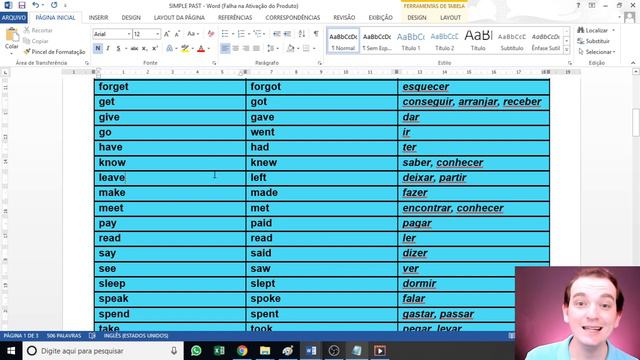Viewport: 640px width, 360px height.
Task: Switch to REFERÊNCIAS tab
Action: (x=235, y=18)
